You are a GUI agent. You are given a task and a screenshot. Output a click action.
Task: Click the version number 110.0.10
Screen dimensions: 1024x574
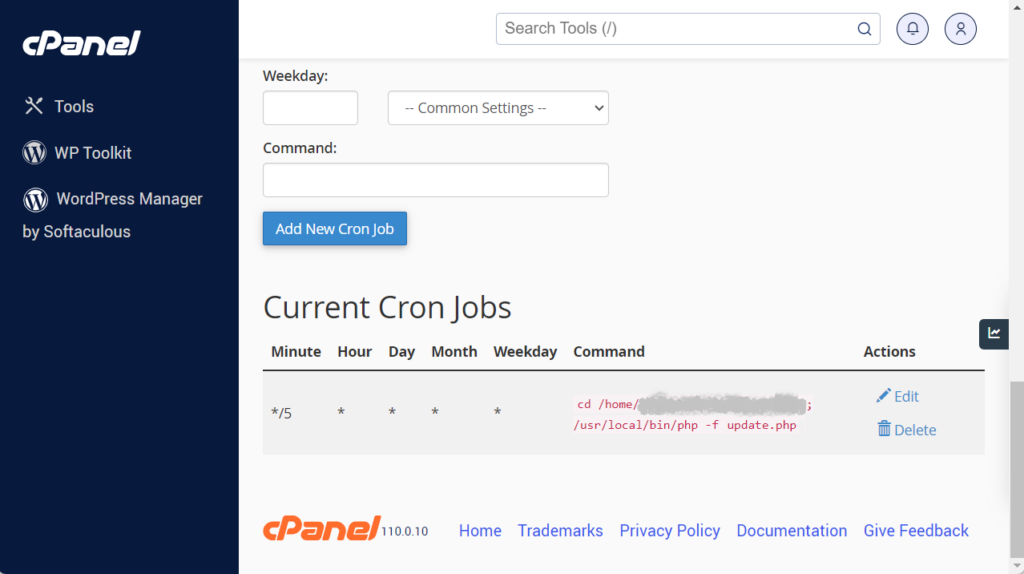pos(405,532)
